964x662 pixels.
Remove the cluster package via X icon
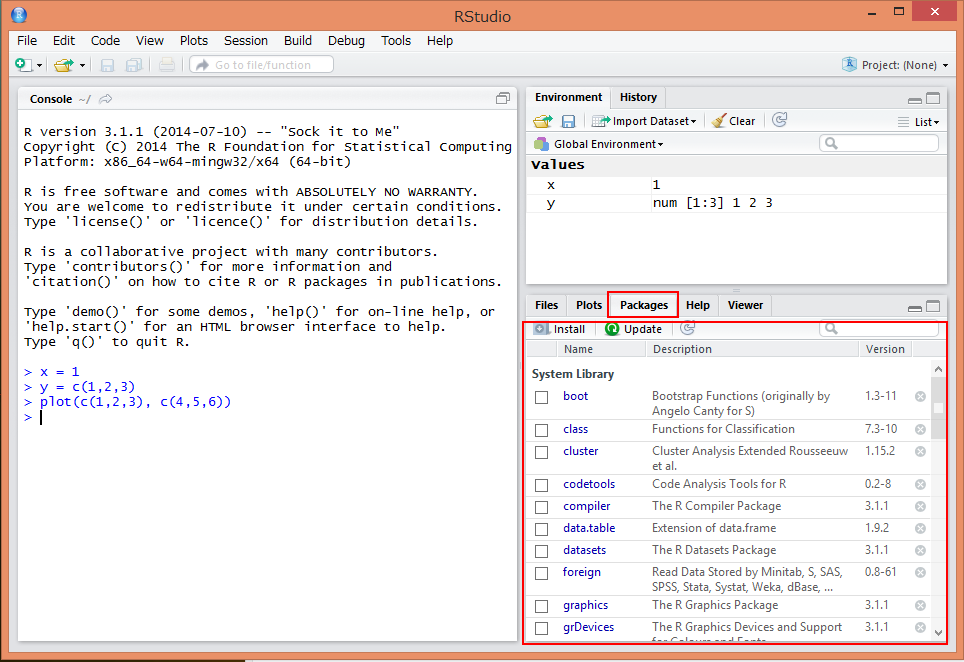[920, 451]
